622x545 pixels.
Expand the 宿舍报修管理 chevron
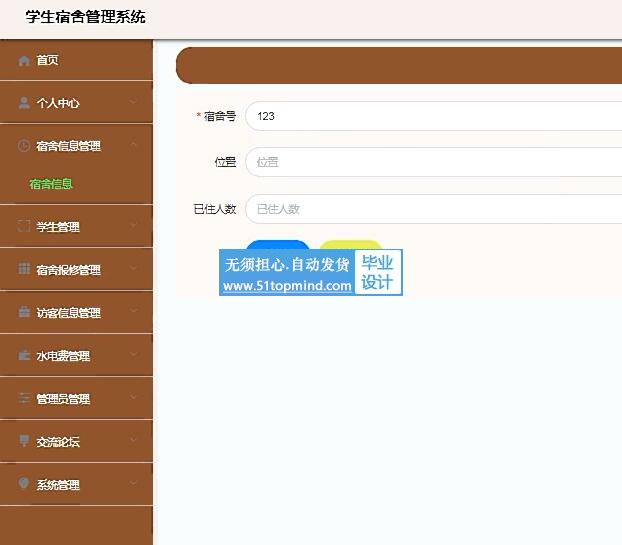133,268
